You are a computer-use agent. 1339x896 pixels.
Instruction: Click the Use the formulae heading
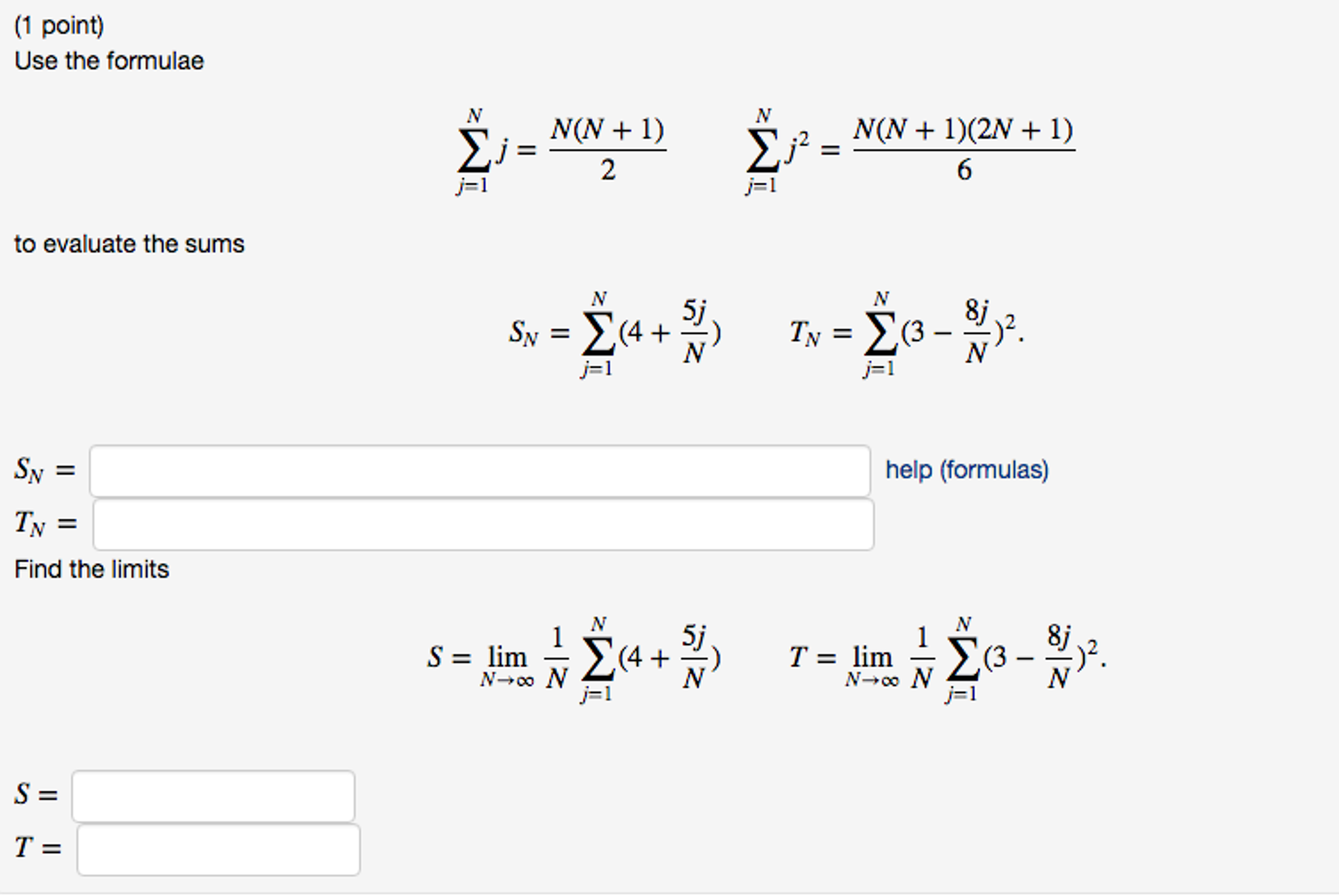coord(109,61)
